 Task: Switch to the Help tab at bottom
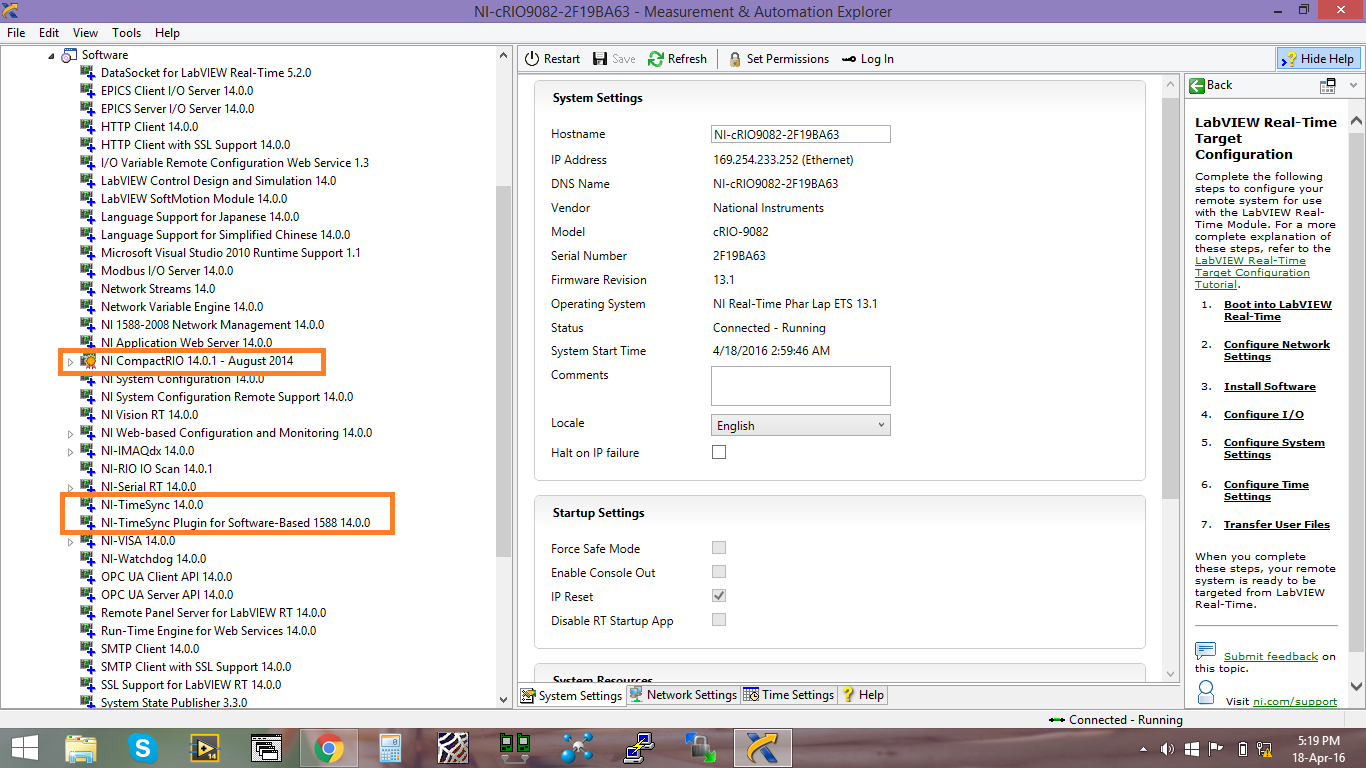pos(863,695)
